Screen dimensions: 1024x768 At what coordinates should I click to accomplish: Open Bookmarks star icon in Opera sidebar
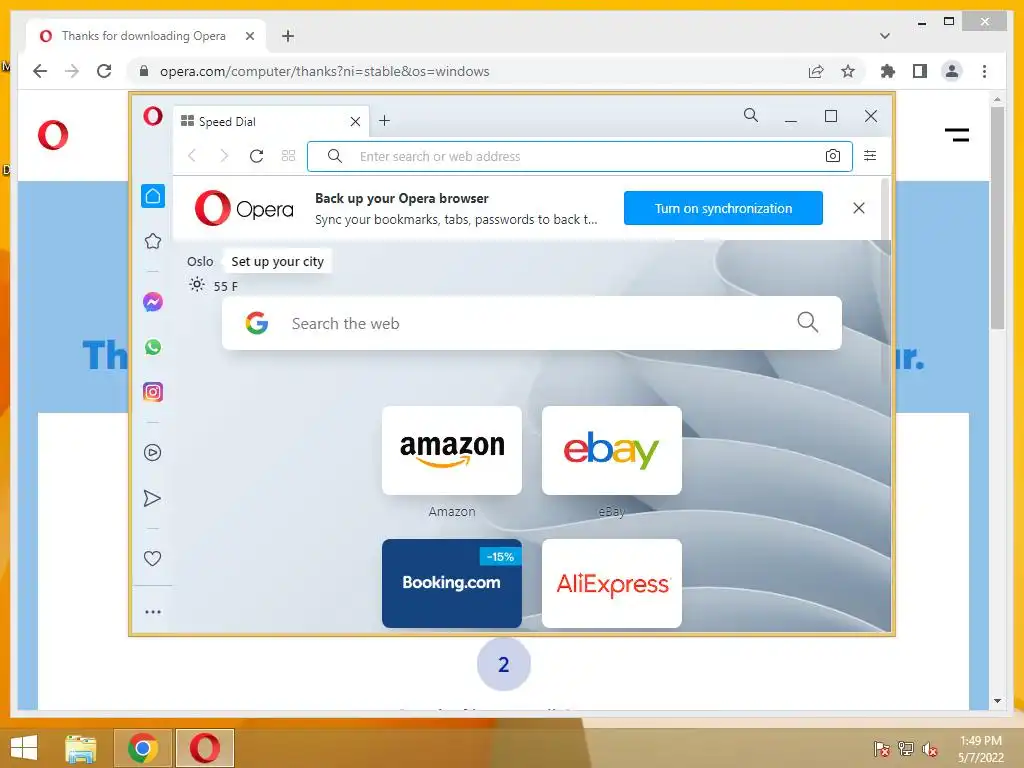(x=153, y=241)
